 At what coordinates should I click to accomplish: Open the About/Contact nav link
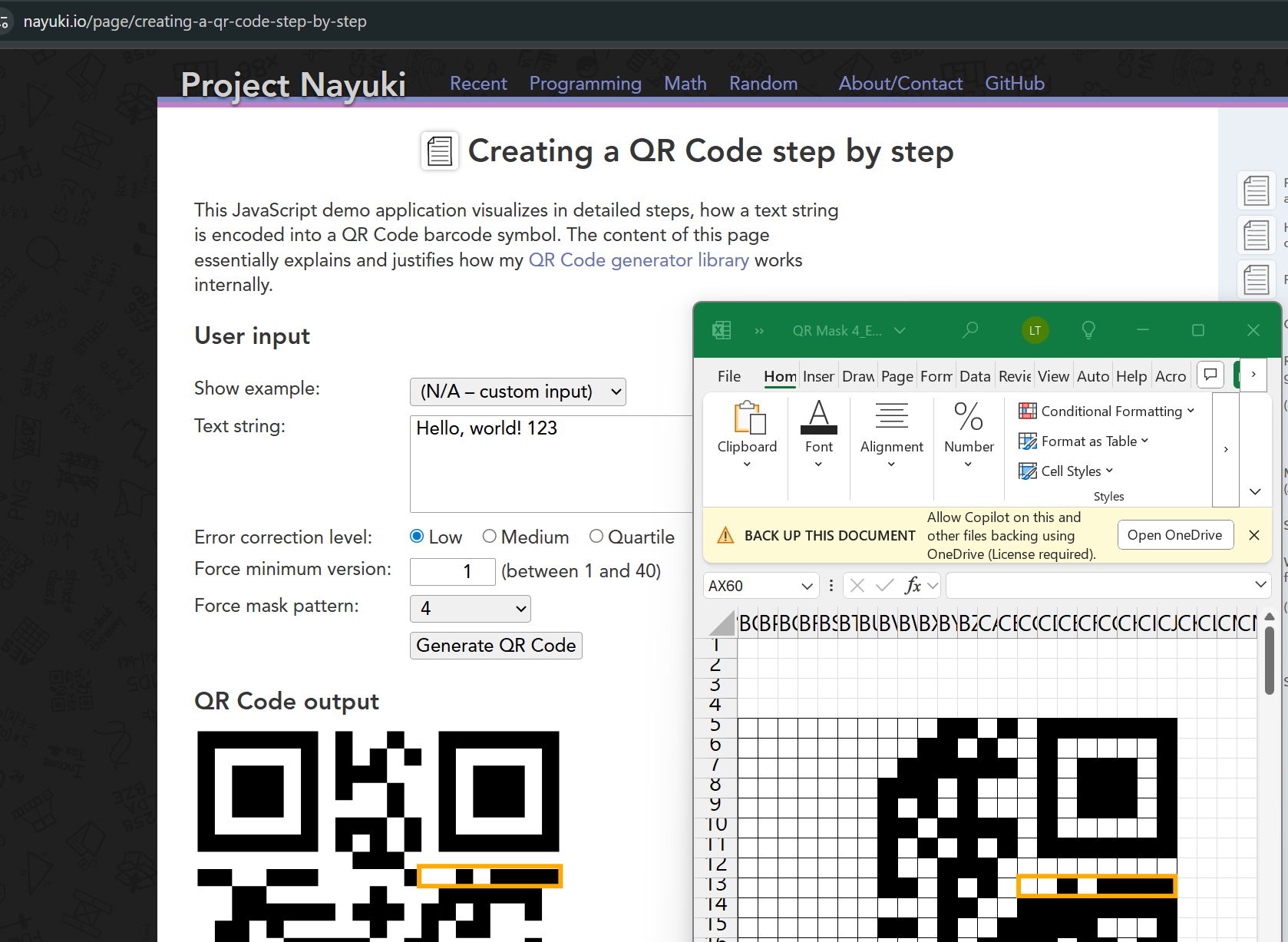(900, 84)
